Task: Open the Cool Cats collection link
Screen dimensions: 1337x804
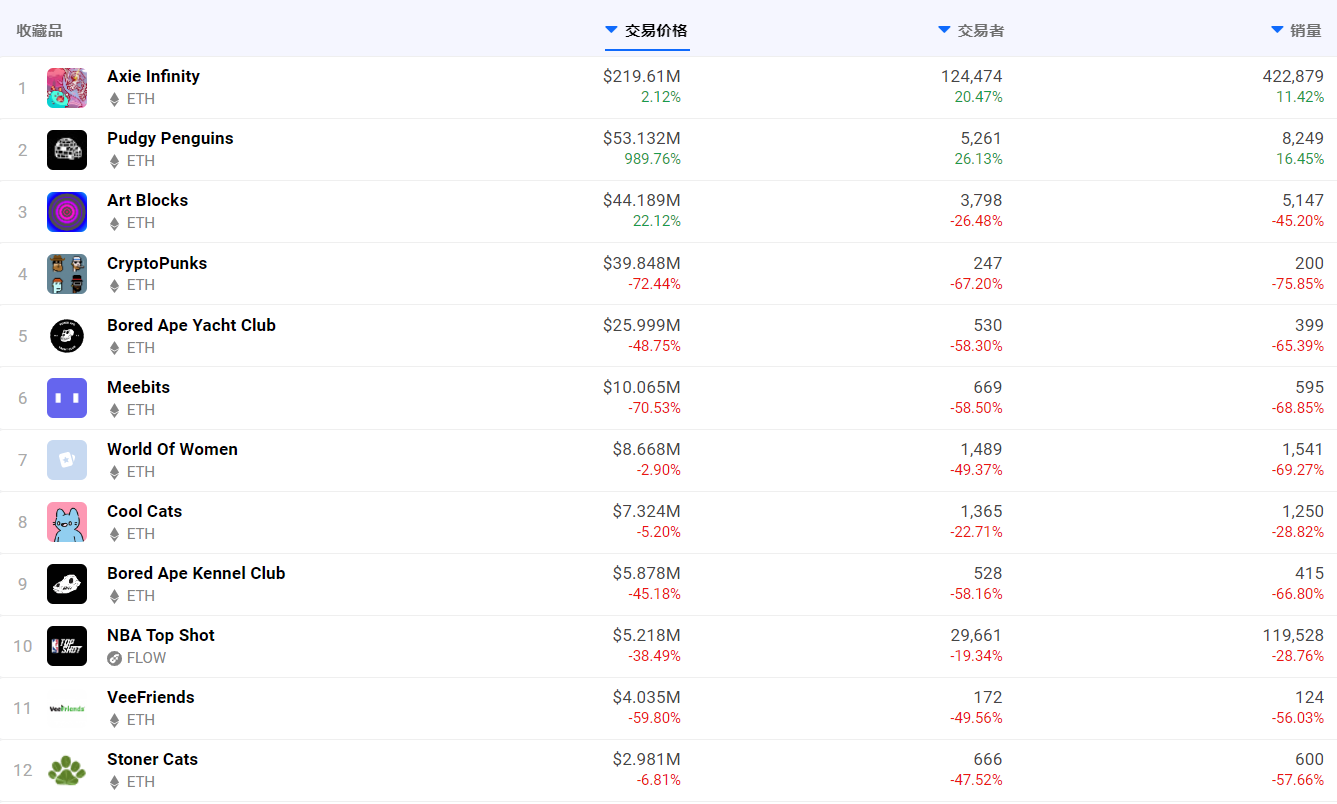Action: (144, 511)
